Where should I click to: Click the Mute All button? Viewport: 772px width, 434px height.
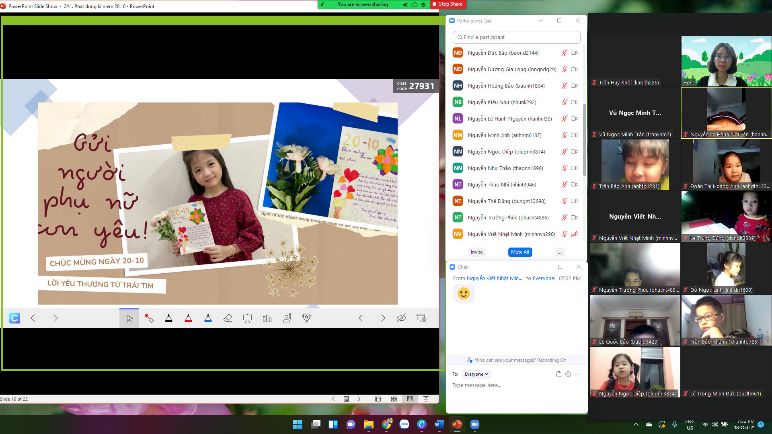(x=519, y=252)
